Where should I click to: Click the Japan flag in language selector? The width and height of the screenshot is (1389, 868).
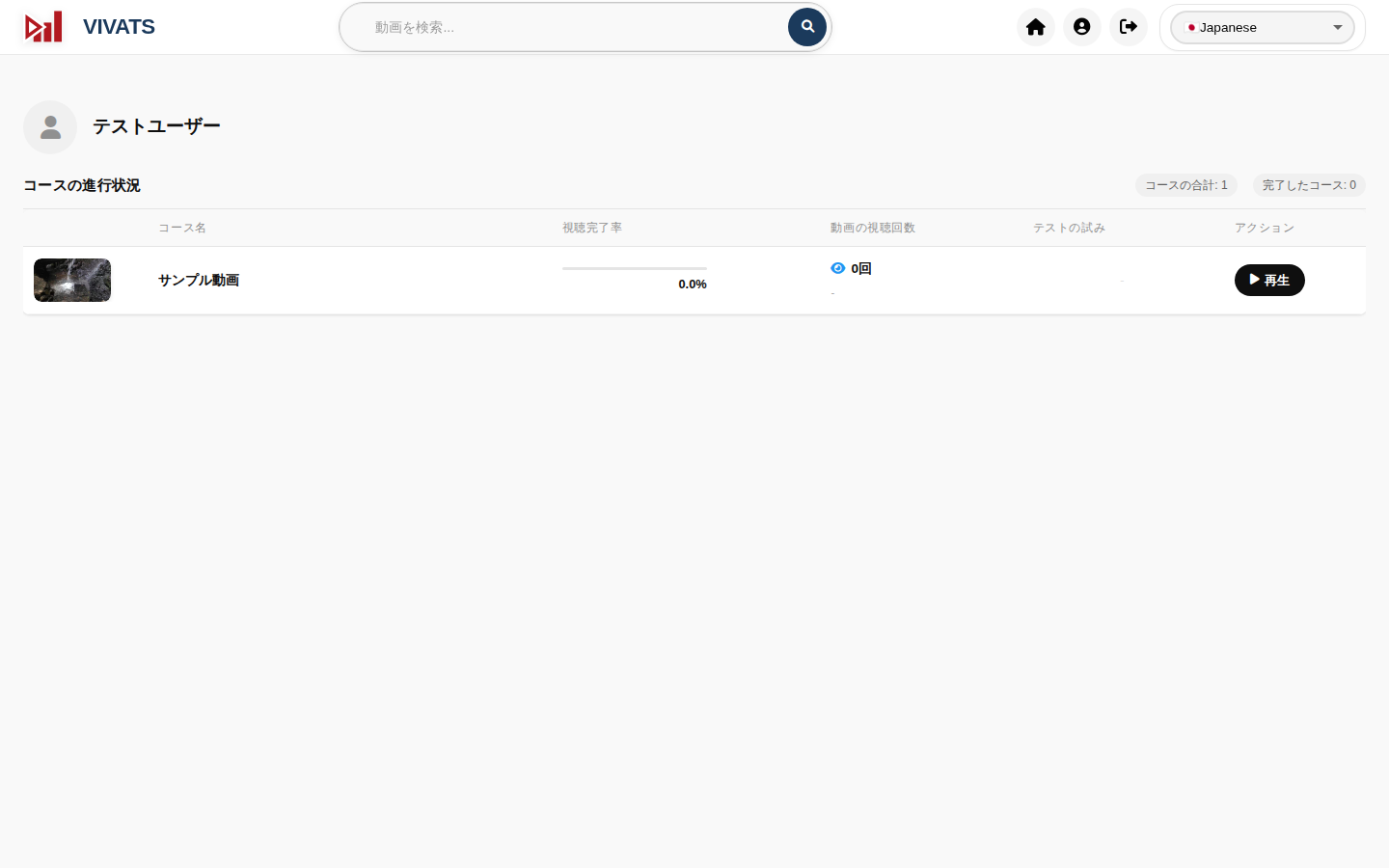[1191, 27]
